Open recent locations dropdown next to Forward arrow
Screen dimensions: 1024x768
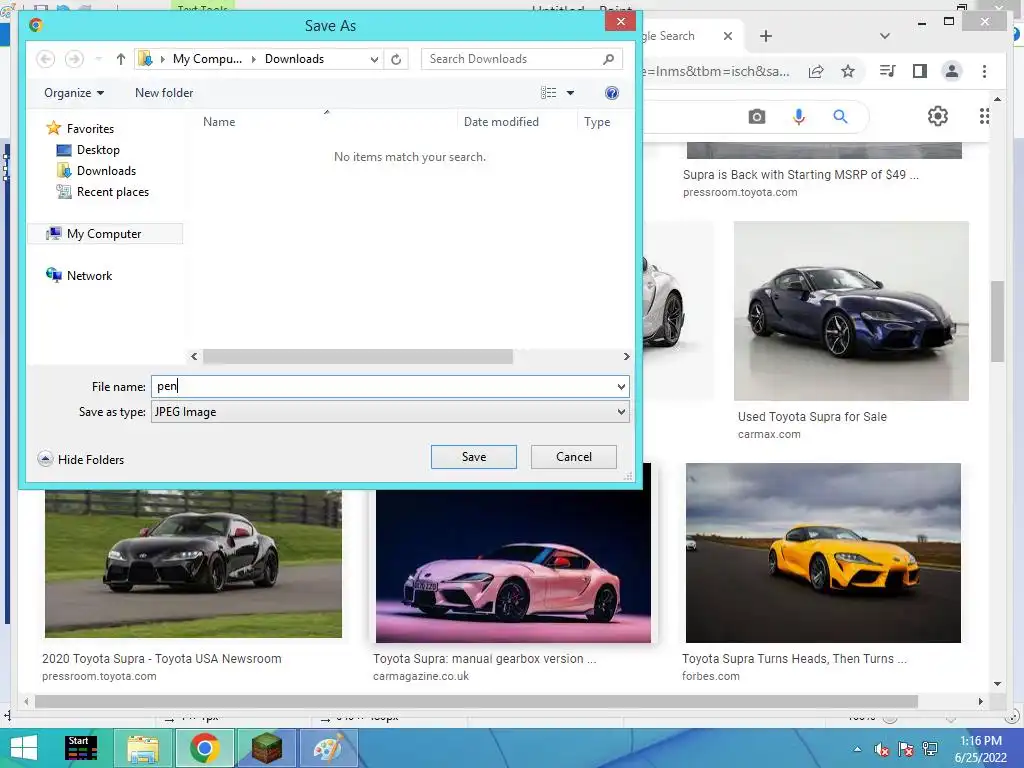point(99,59)
